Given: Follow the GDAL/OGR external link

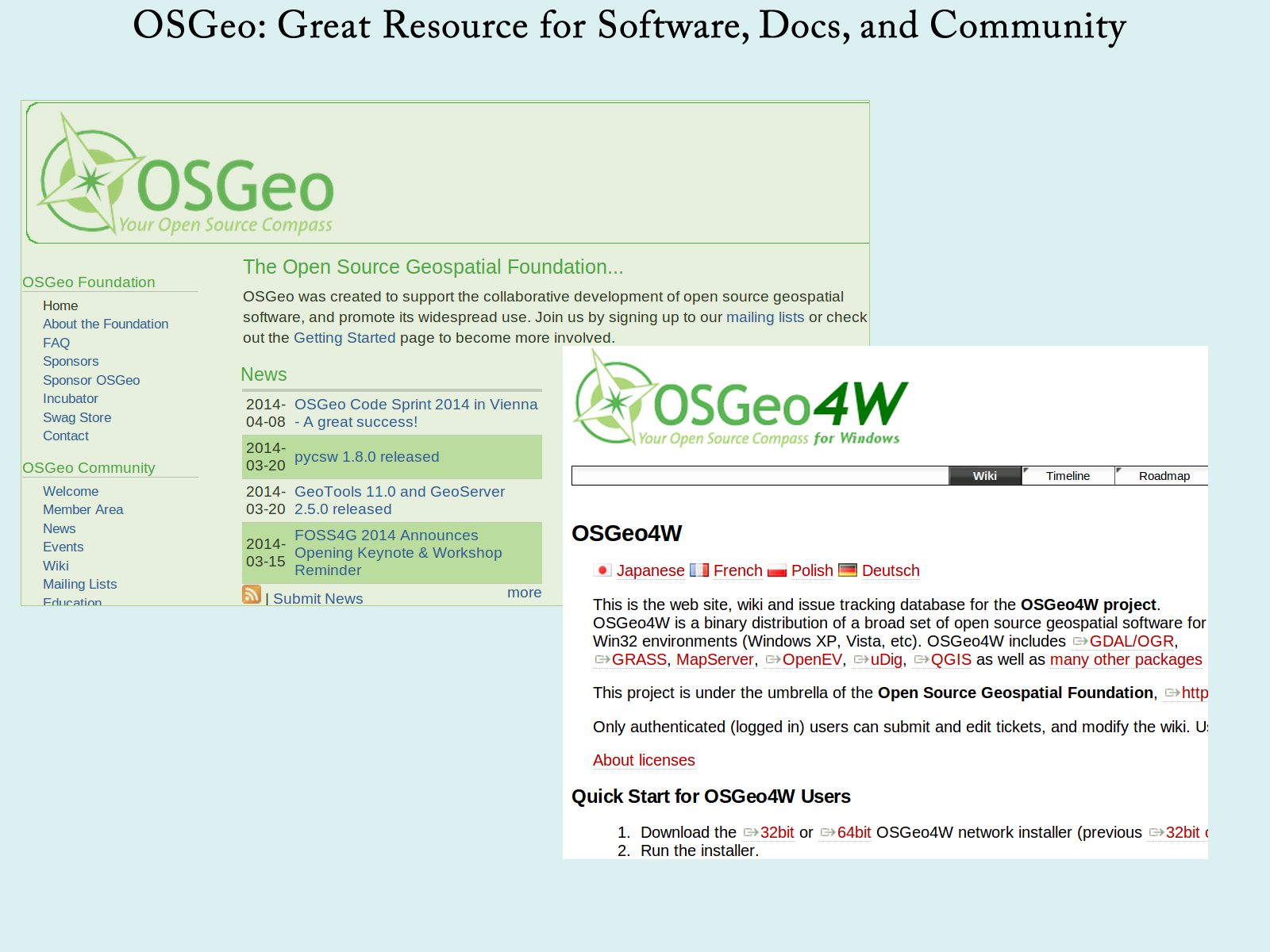Looking at the screenshot, I should pyautogui.click(x=1131, y=641).
